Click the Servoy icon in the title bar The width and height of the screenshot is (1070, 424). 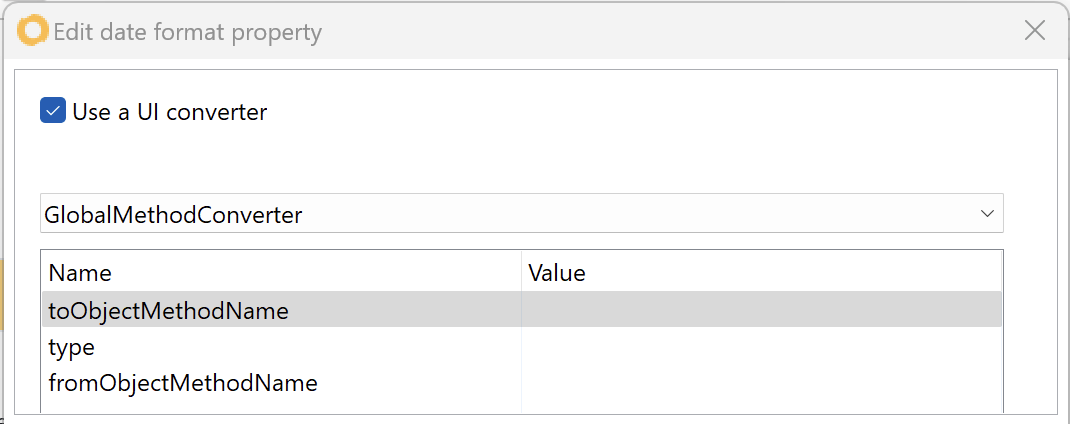(x=33, y=31)
